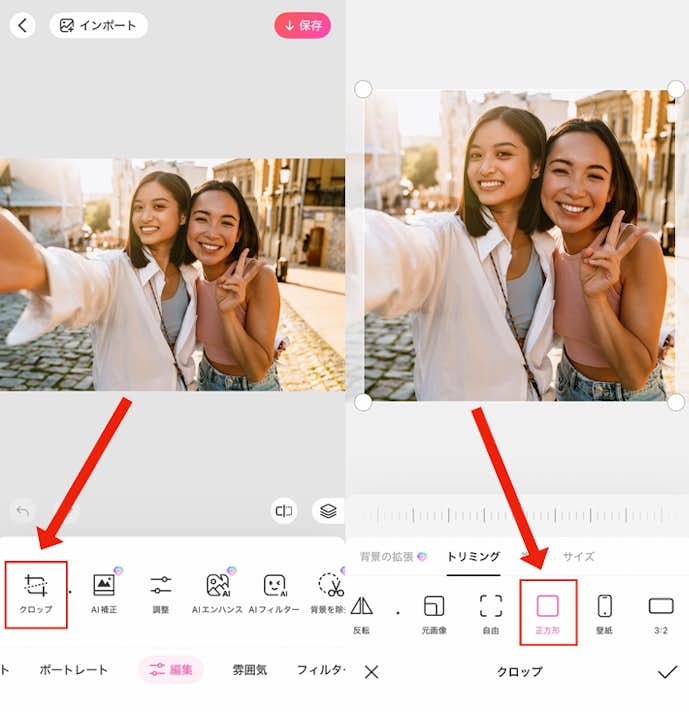This screenshot has width=689, height=712.
Task: Tap the before/after compare icon
Action: click(284, 511)
